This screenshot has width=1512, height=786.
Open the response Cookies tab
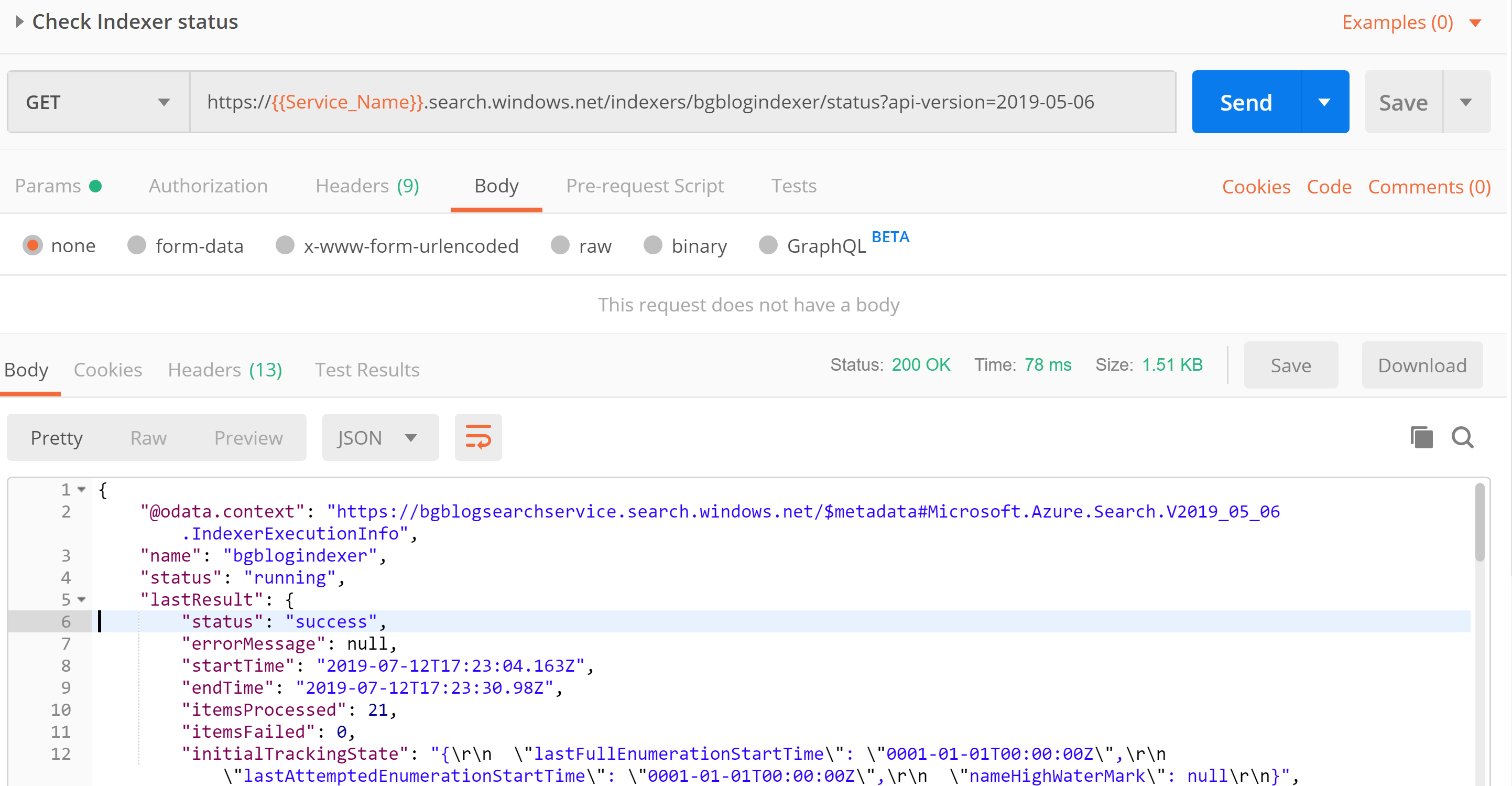click(108, 370)
